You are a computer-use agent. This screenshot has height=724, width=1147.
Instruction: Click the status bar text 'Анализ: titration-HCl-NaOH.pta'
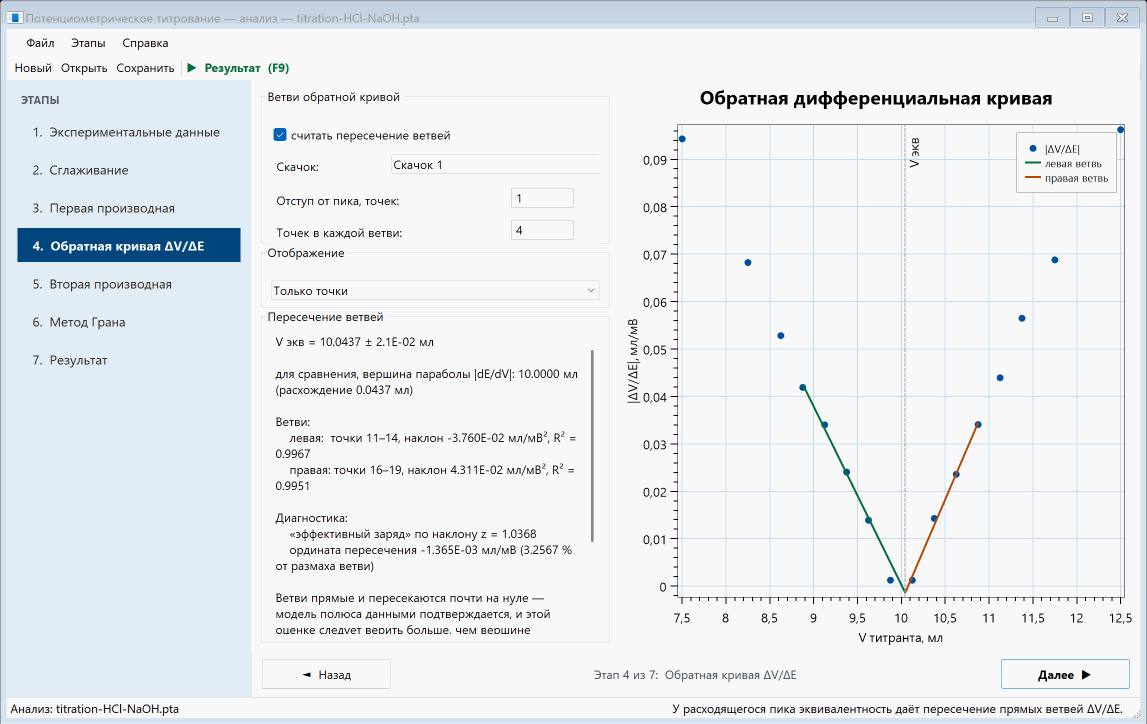point(94,709)
